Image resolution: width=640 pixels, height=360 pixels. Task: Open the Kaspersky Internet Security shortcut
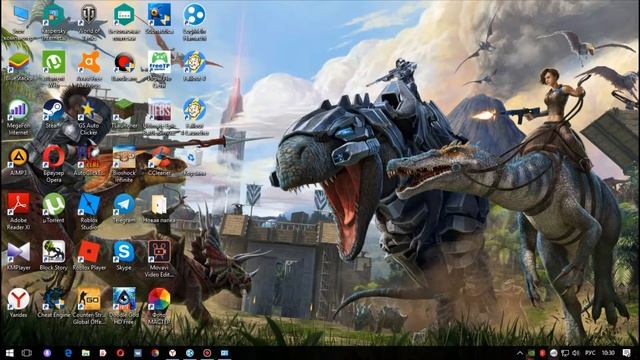(53, 16)
